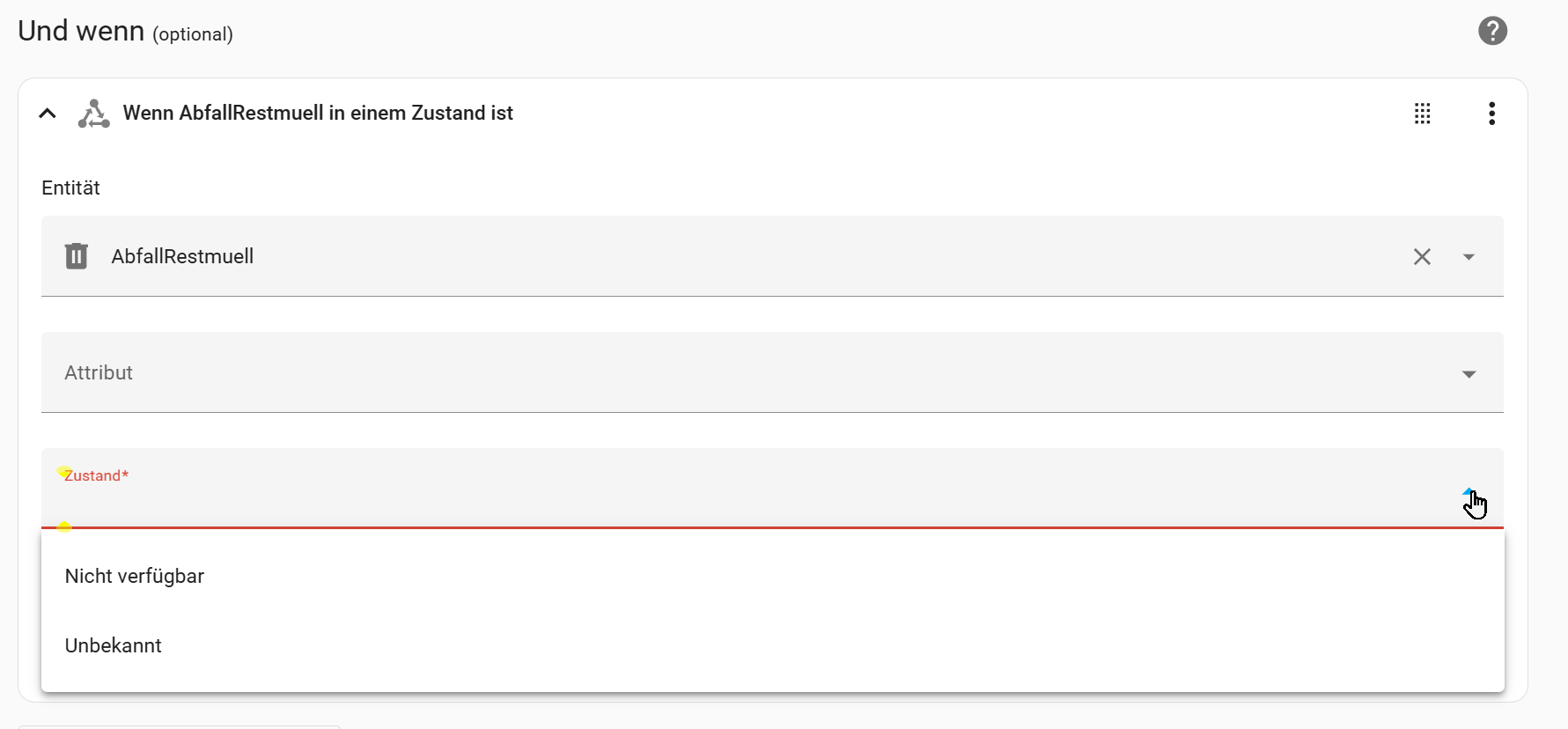Select the "Nicht verfügbar" option
Viewport: 1568px width, 729px height.
(x=135, y=576)
